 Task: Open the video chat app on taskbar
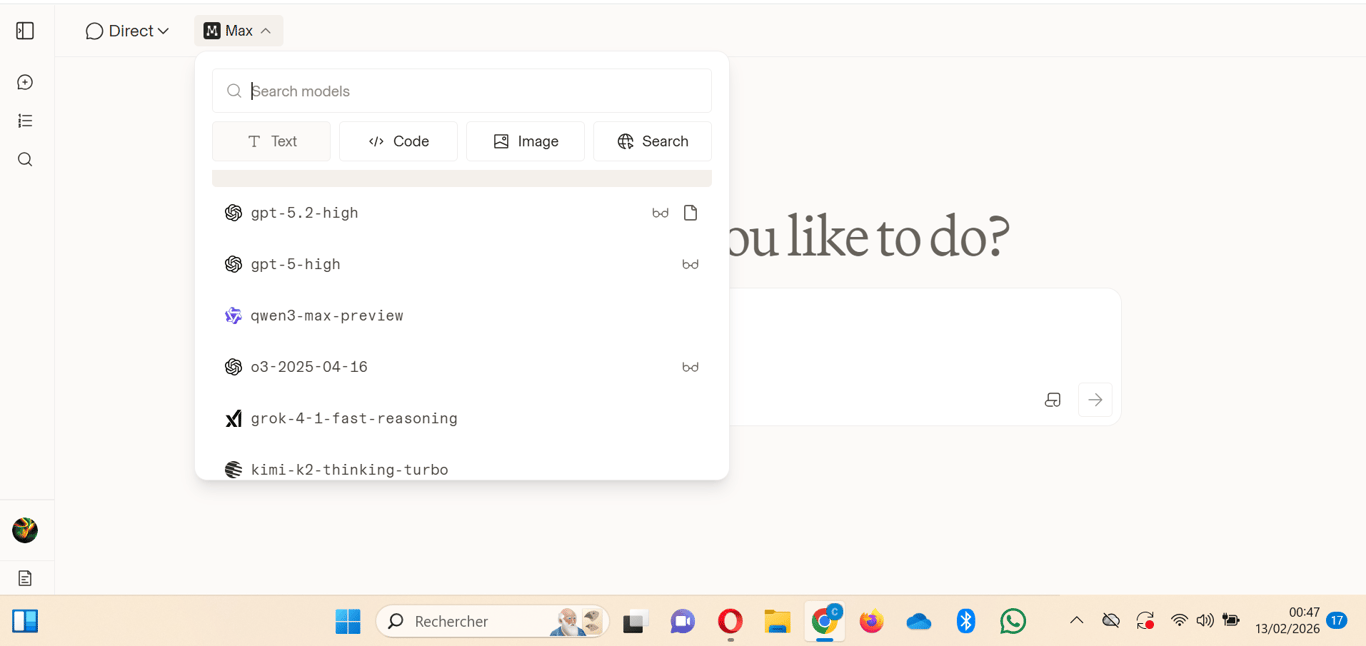coord(682,621)
